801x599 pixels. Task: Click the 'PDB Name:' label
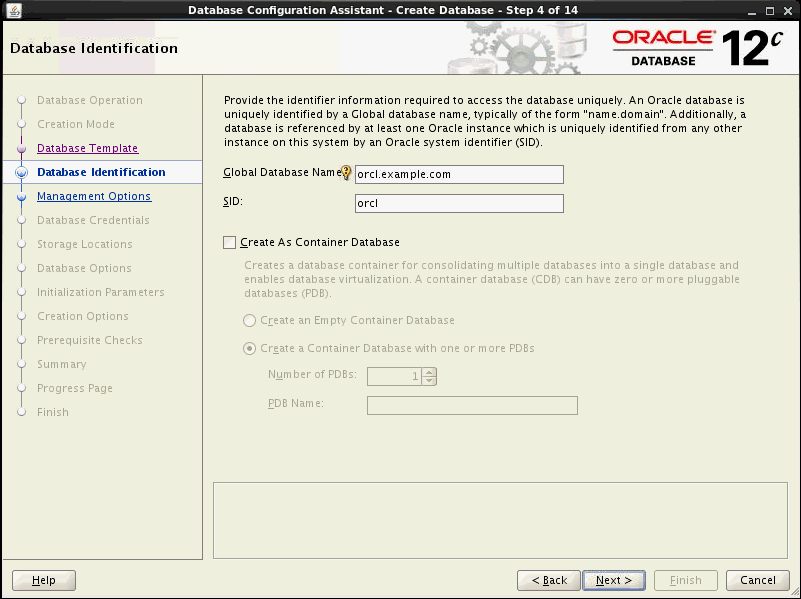(296, 403)
